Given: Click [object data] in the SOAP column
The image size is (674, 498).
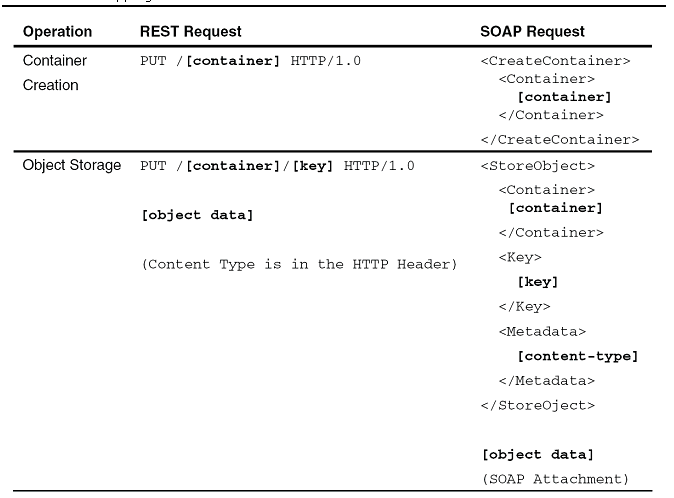Looking at the screenshot, I should [538, 455].
